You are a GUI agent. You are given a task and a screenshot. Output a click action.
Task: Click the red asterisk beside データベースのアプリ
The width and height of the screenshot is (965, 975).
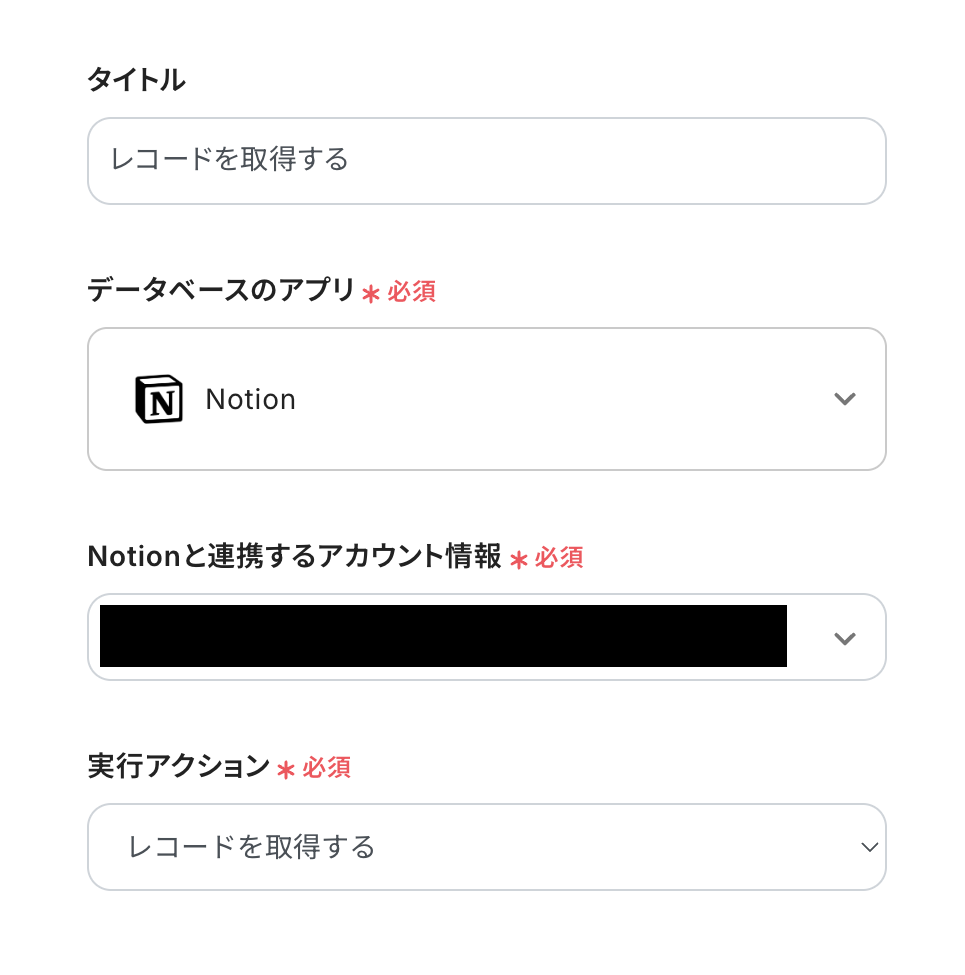pyautogui.click(x=371, y=294)
